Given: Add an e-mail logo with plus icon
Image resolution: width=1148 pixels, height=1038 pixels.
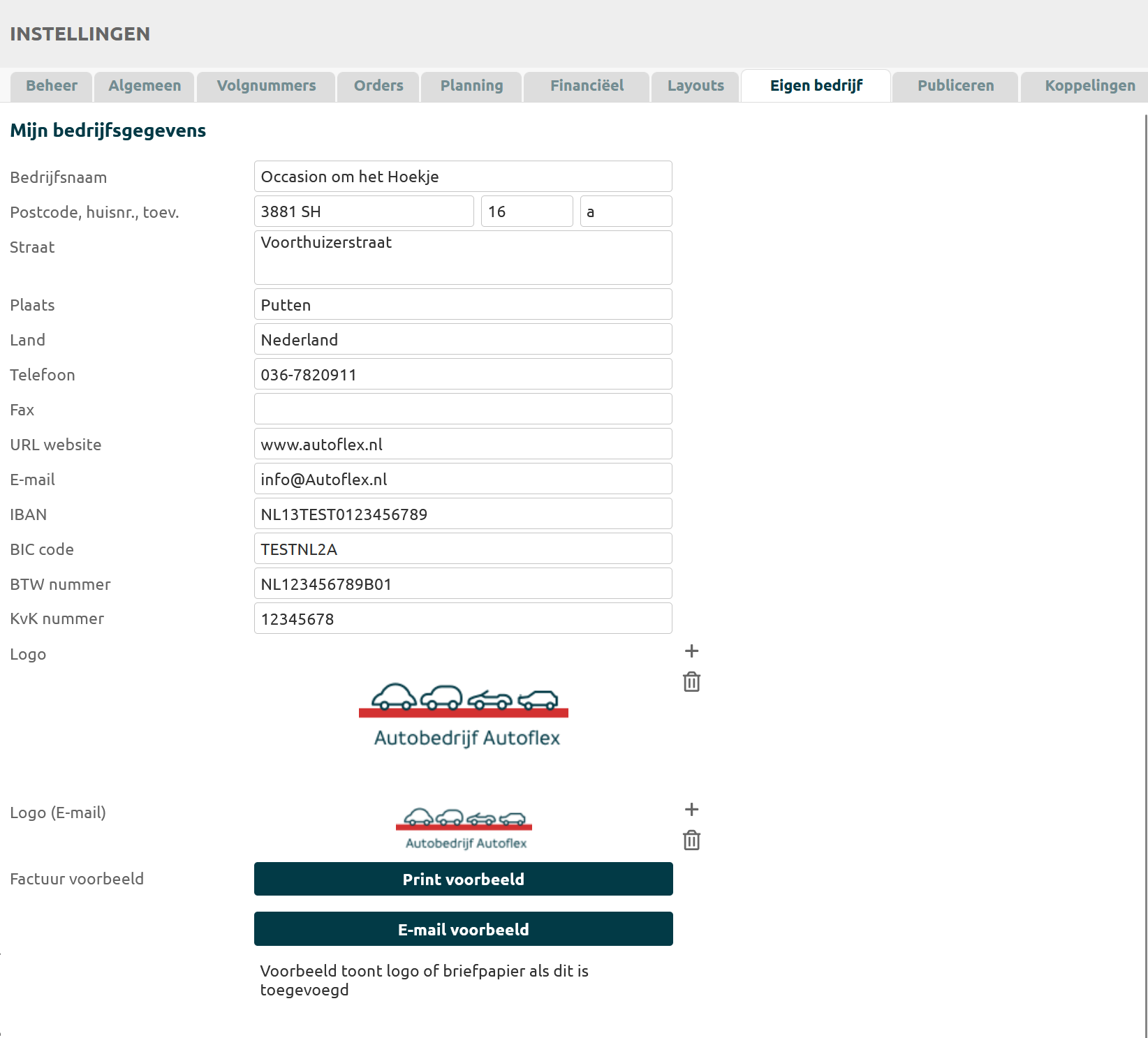Looking at the screenshot, I should click(691, 810).
